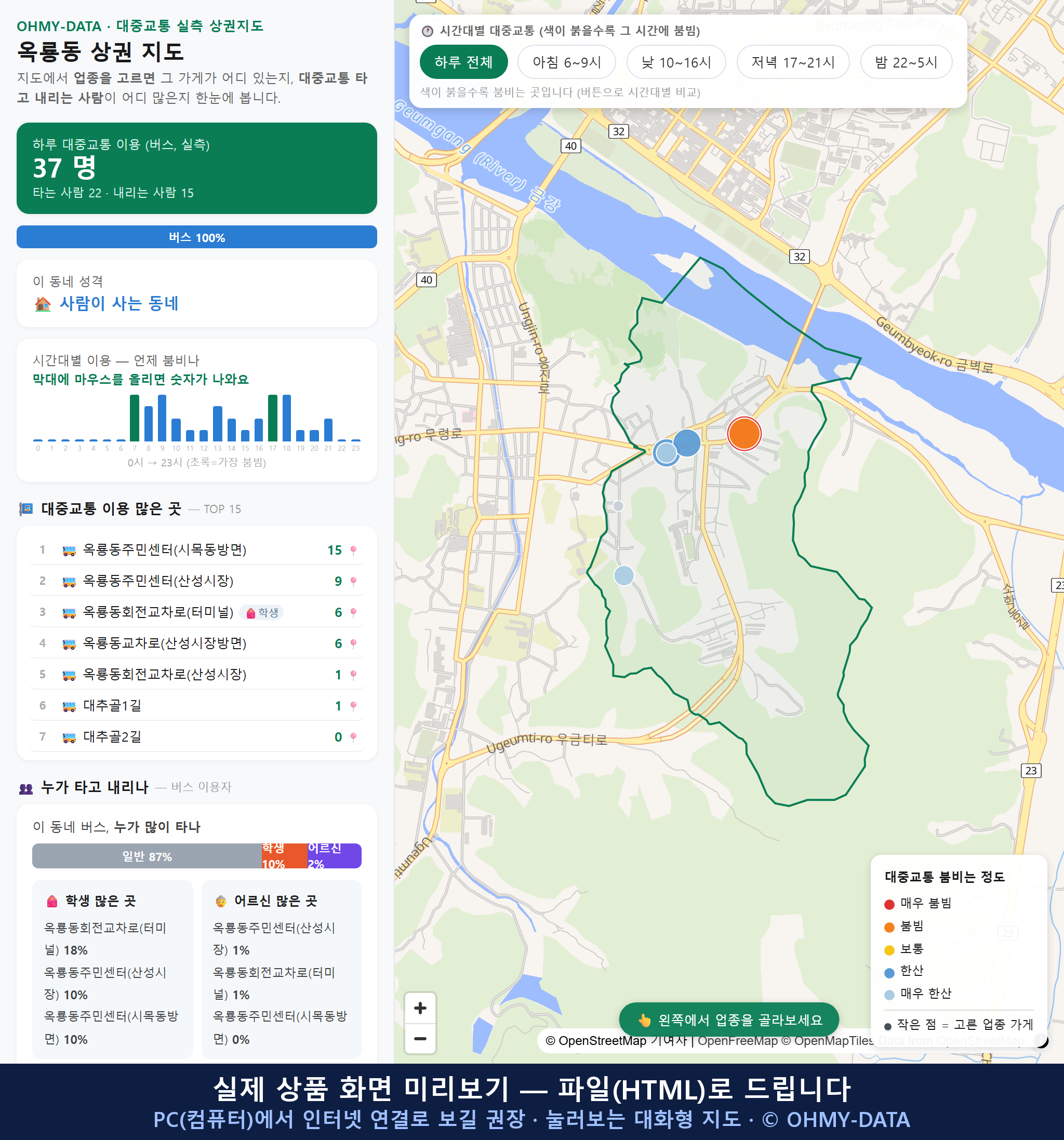Click the pale blue southern stop marker

(x=624, y=575)
